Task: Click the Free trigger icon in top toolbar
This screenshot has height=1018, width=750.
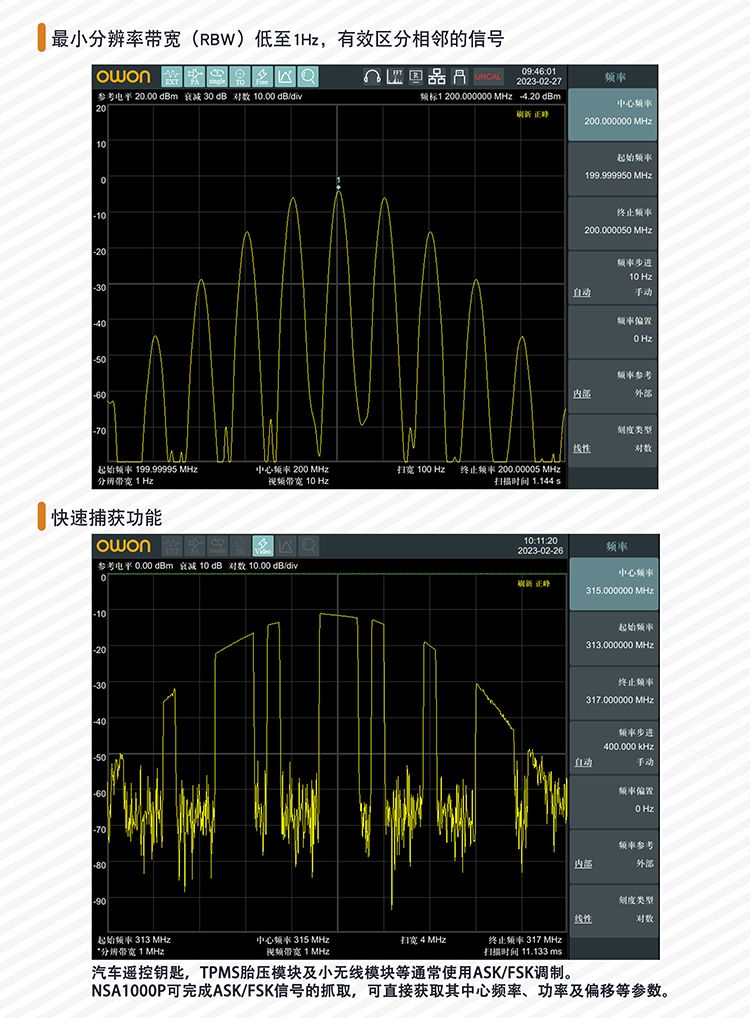Action: [262, 77]
